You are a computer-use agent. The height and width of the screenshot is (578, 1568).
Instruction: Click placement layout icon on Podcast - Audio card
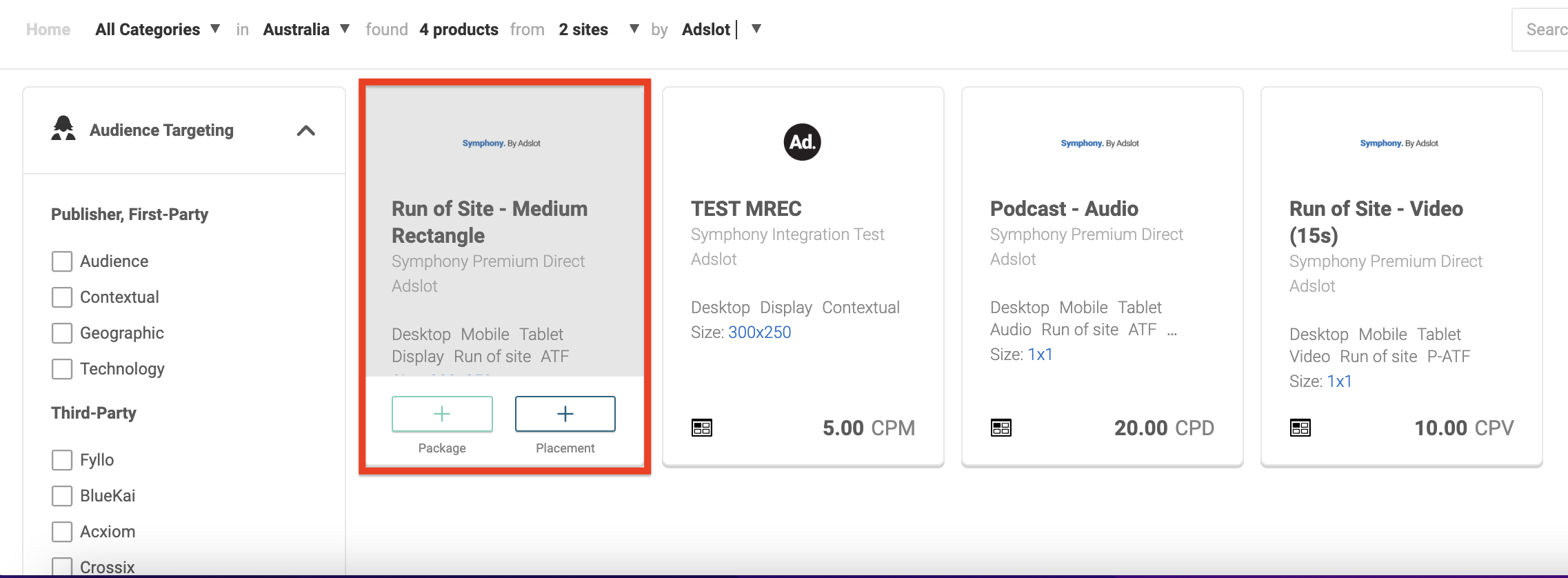[x=1001, y=428]
